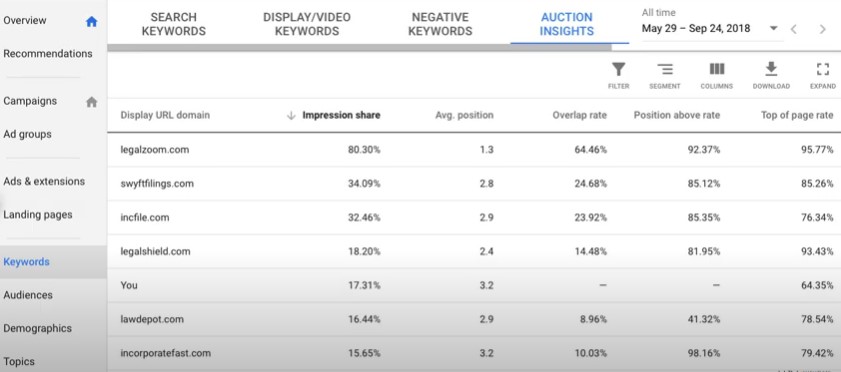The height and width of the screenshot is (372, 841).
Task: Click the Segment icon
Action: (665, 76)
